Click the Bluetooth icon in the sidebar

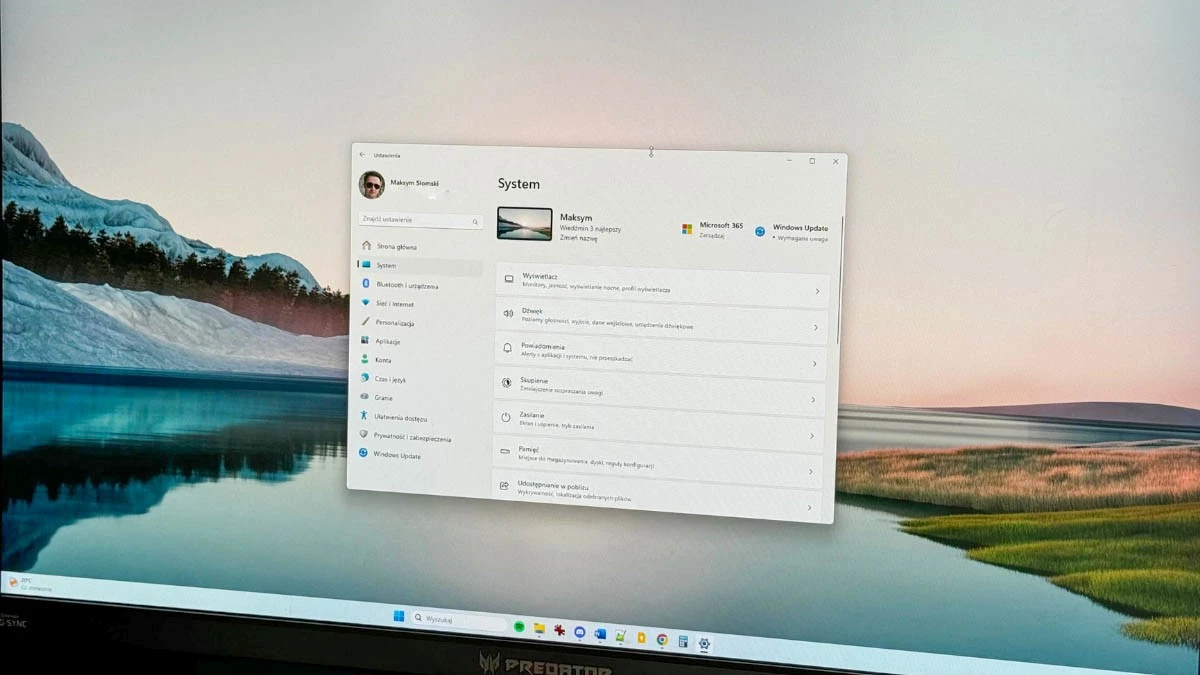pyautogui.click(x=366, y=284)
